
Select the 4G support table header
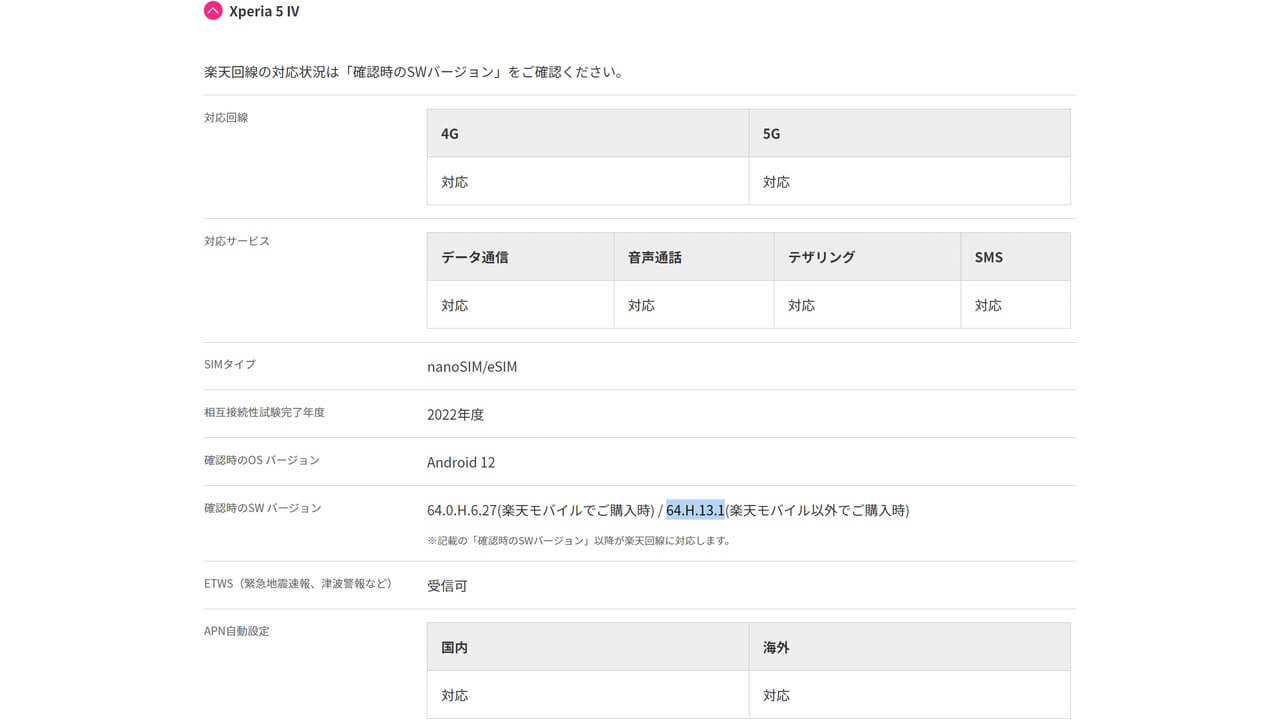(x=447, y=132)
